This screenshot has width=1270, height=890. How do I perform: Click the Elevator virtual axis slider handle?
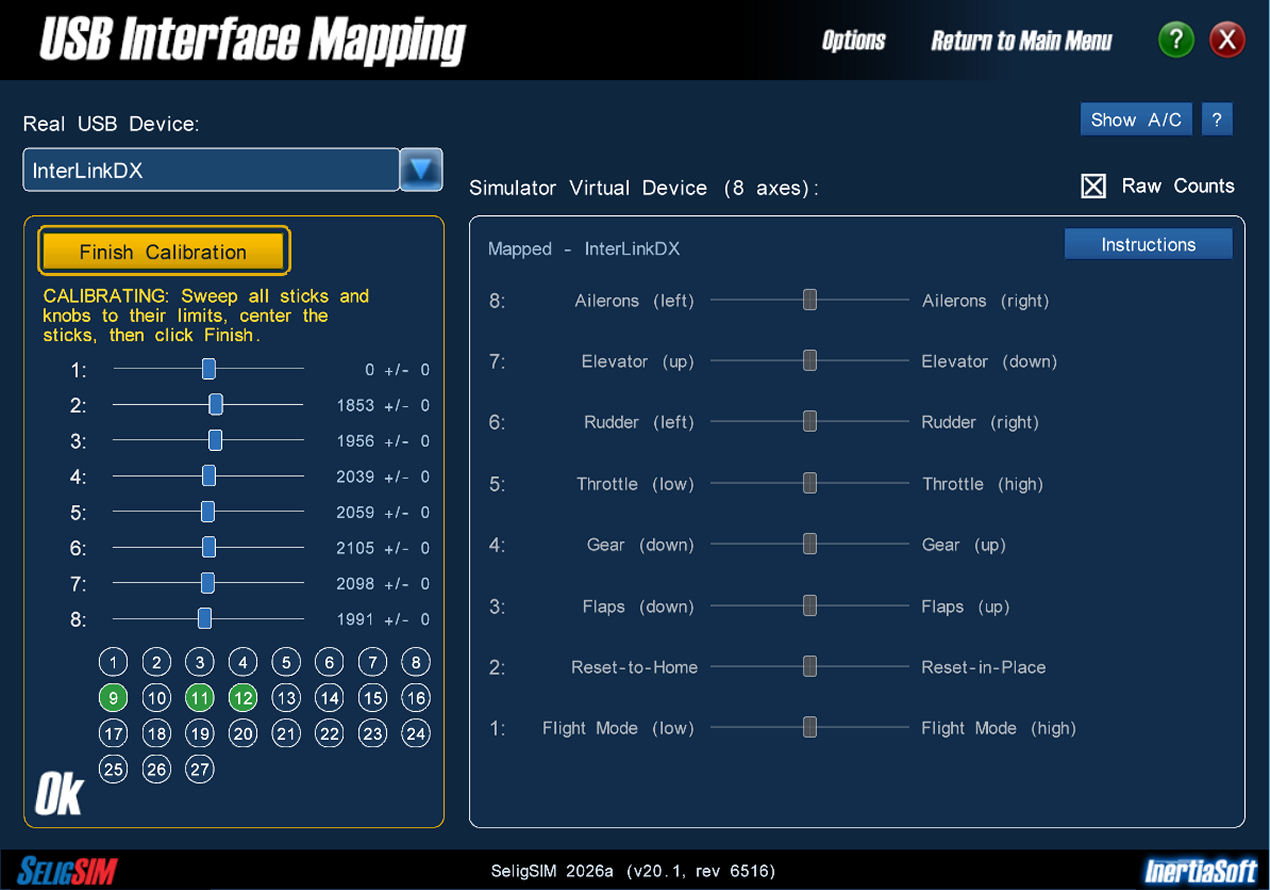pyautogui.click(x=810, y=361)
